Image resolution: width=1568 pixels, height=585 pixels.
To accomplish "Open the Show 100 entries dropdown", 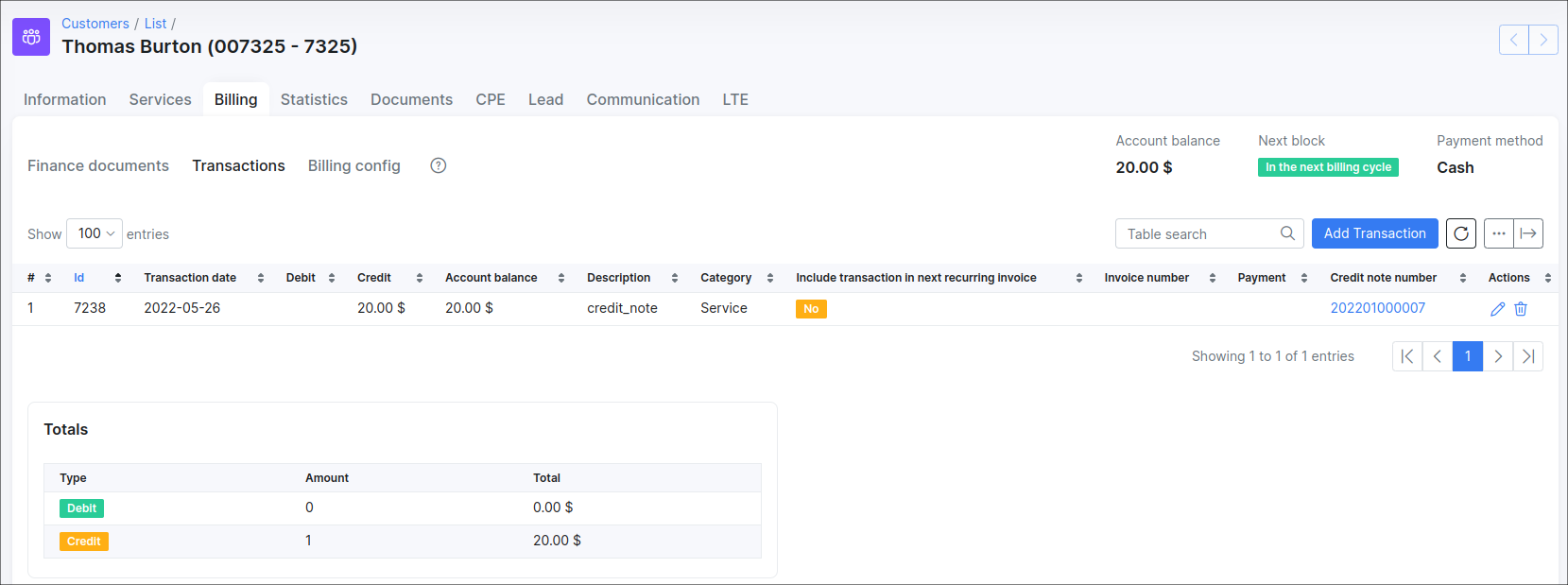I will [x=95, y=233].
